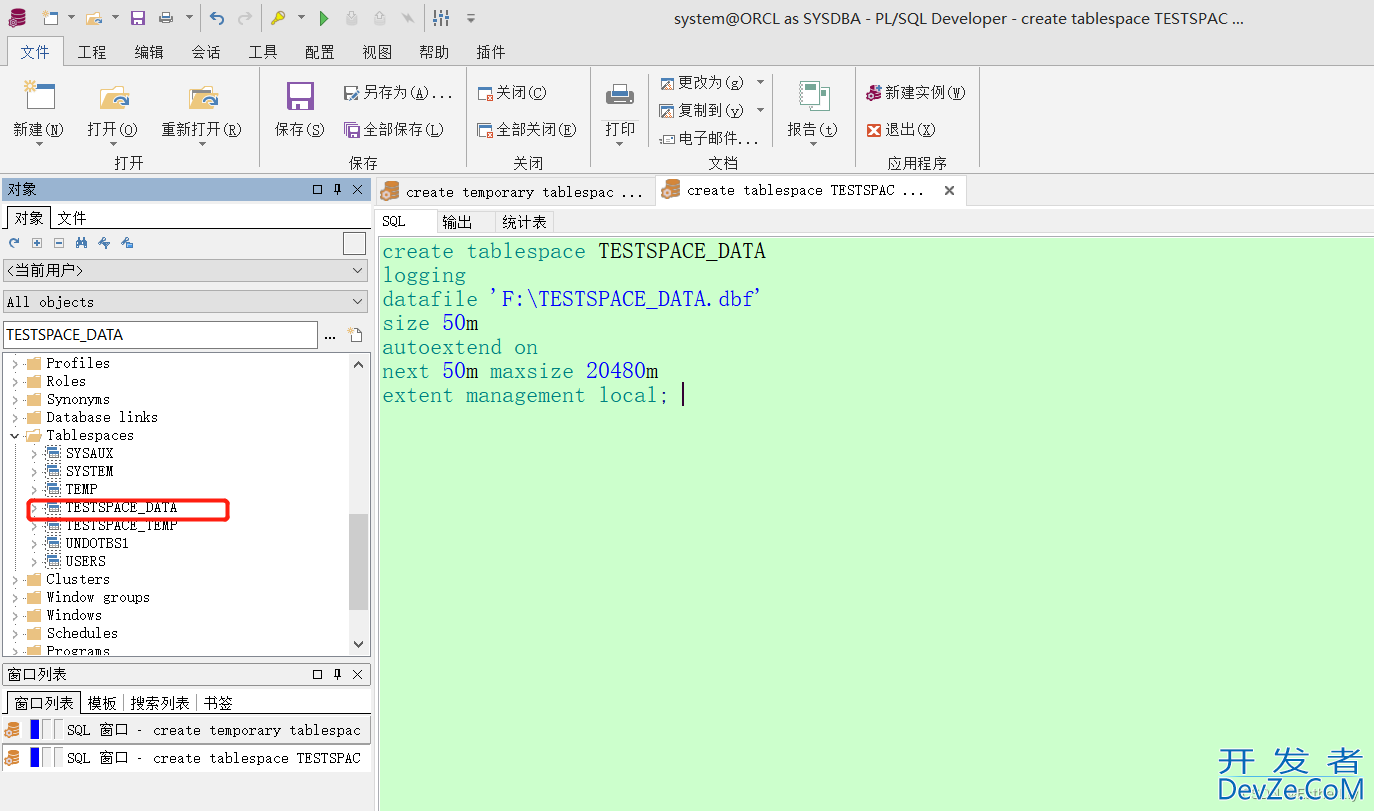Open the Preferences sliders icon
1374x811 pixels.
[x=441, y=18]
